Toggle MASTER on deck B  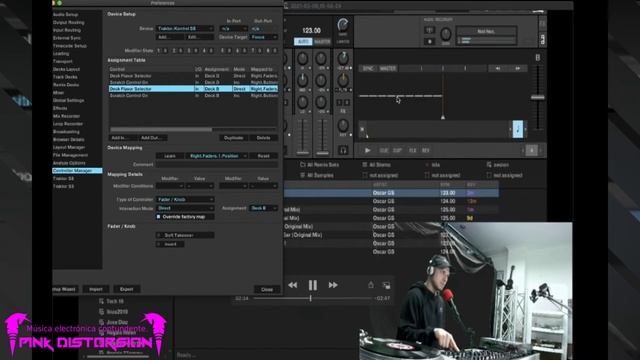(x=388, y=69)
